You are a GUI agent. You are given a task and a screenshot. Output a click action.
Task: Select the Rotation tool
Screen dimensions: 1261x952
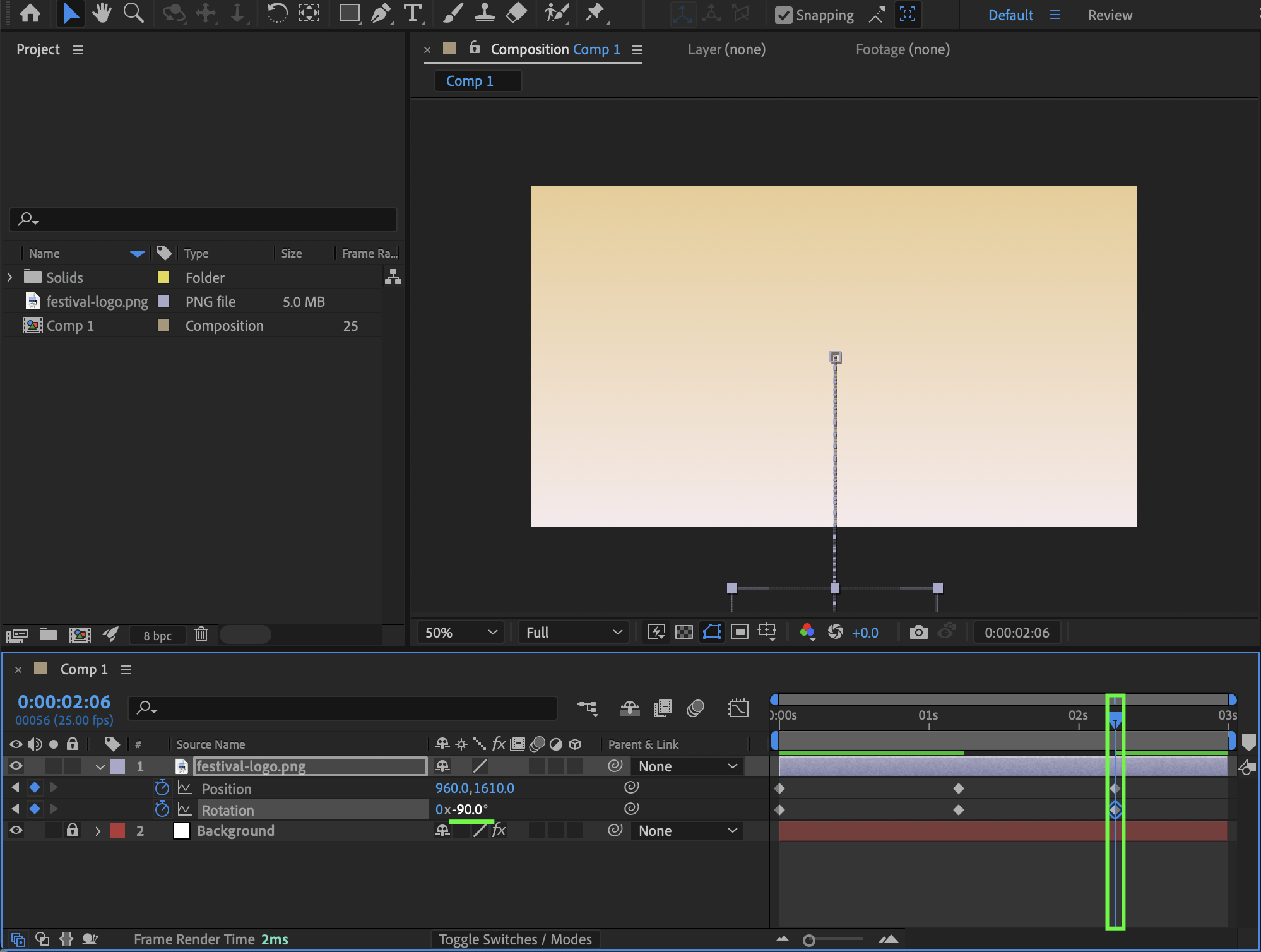click(277, 14)
